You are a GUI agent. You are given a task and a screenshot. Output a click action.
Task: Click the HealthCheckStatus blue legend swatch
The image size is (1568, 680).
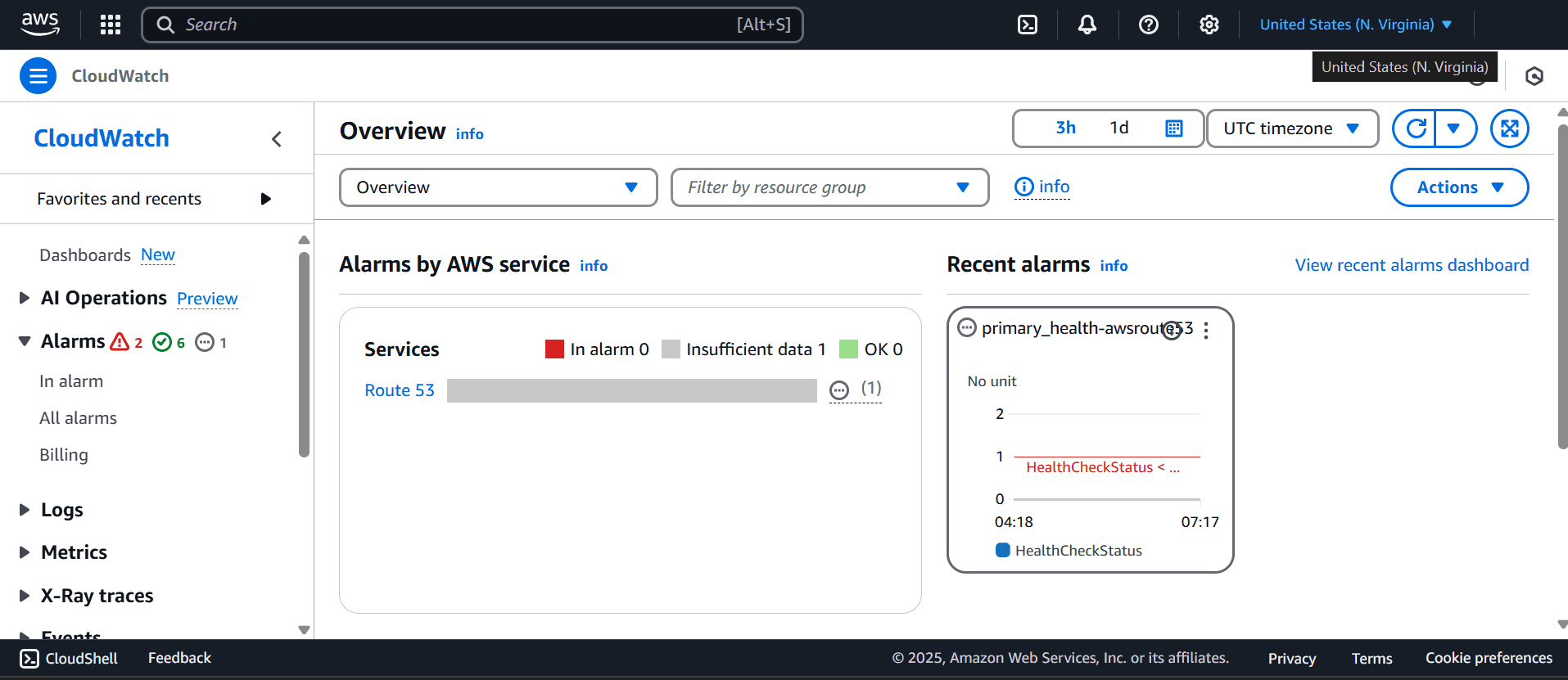(x=1002, y=550)
